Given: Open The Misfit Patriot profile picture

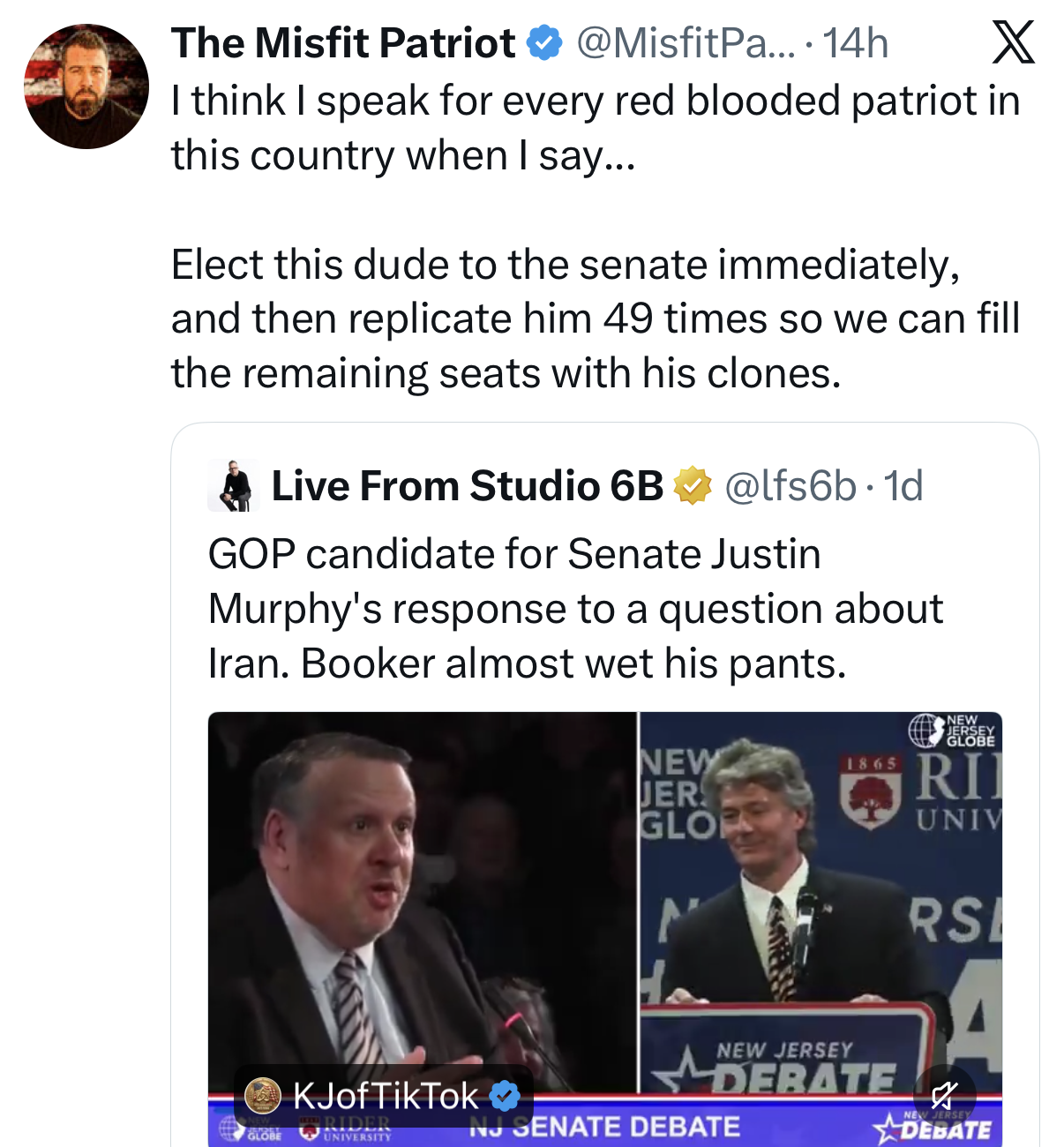Looking at the screenshot, I should (86, 86).
